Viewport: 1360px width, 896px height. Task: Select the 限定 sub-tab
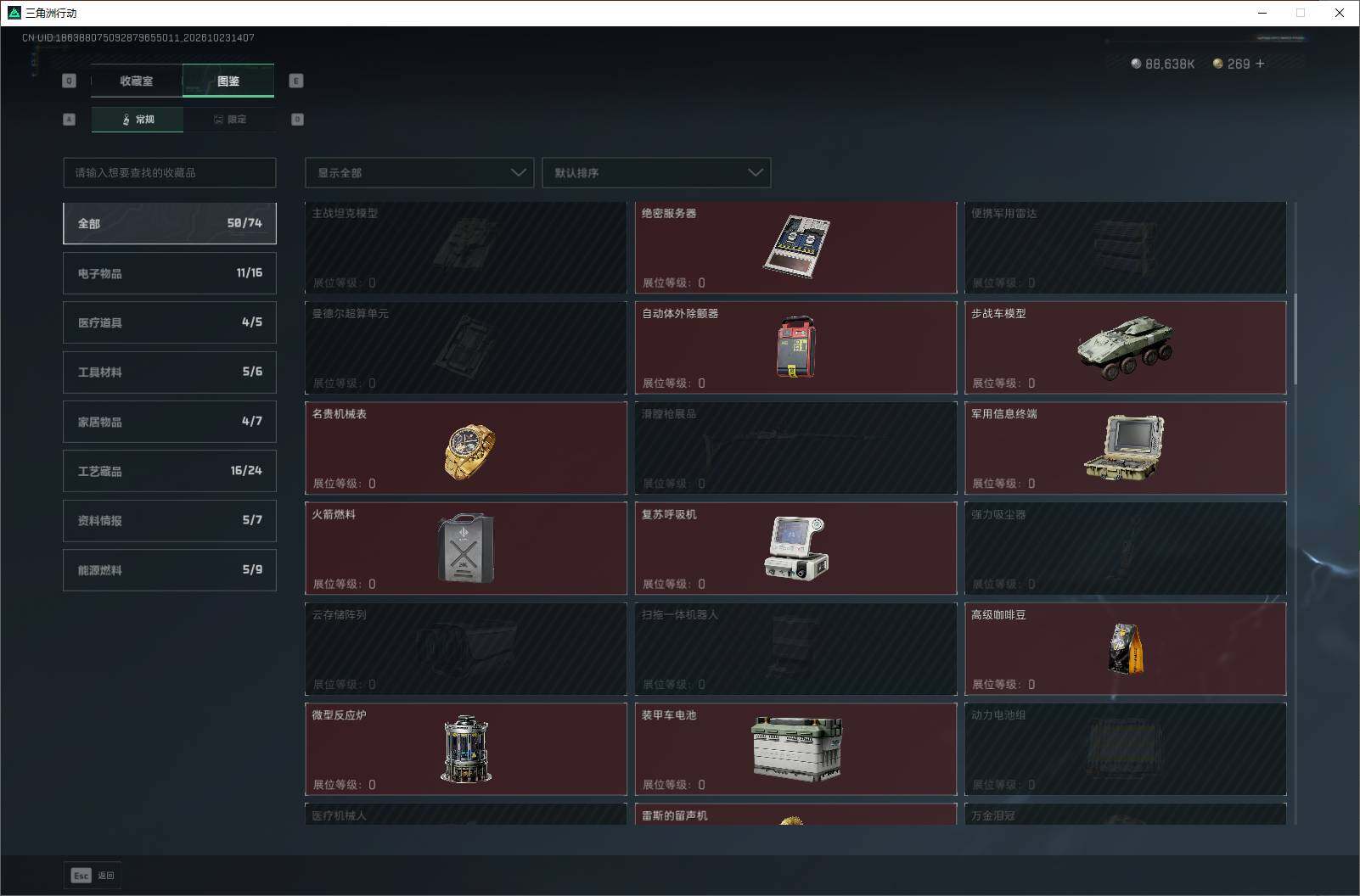pyautogui.click(x=229, y=120)
